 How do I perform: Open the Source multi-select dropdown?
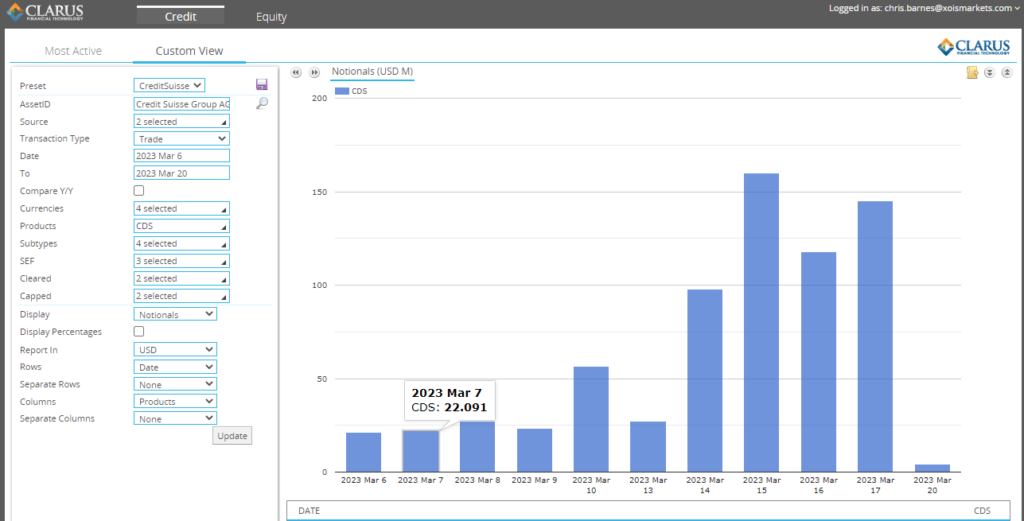point(182,121)
